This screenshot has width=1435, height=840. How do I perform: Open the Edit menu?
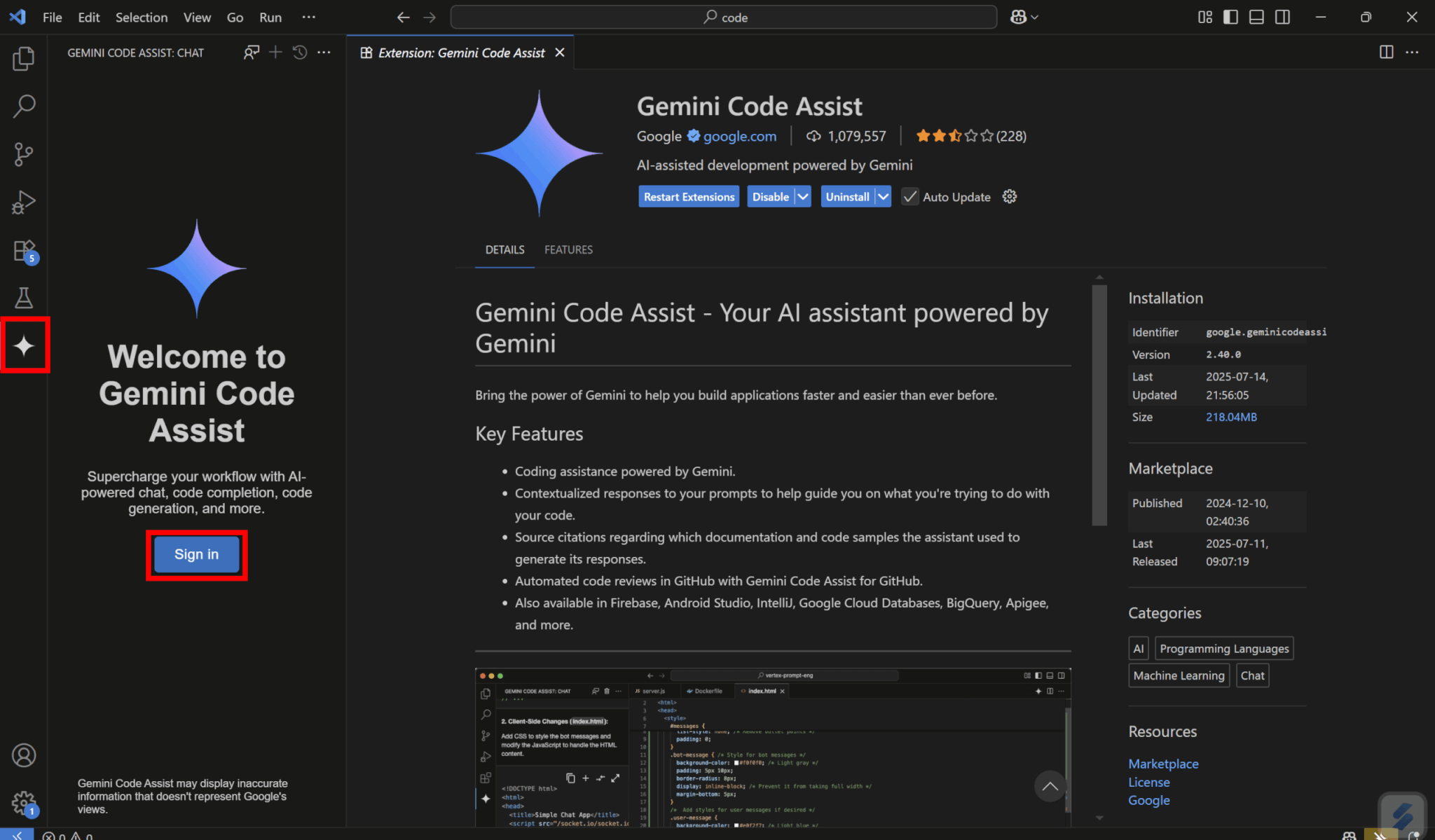point(89,18)
